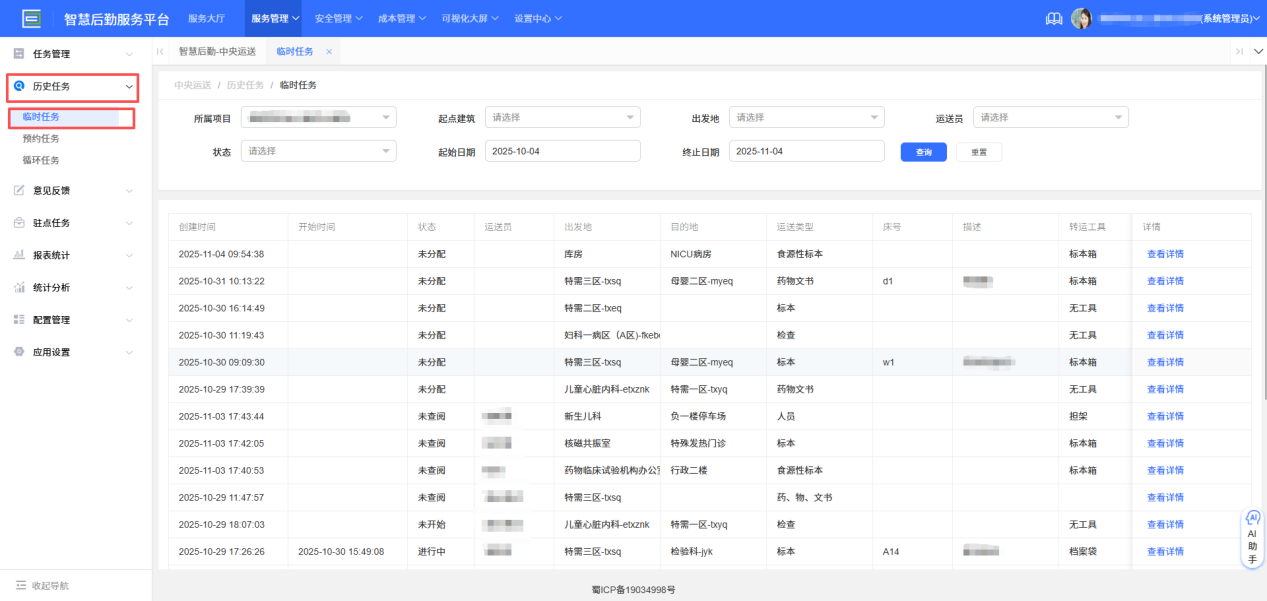The image size is (1267, 601).
Task: Click the help manual book icon
Action: tap(1053, 17)
